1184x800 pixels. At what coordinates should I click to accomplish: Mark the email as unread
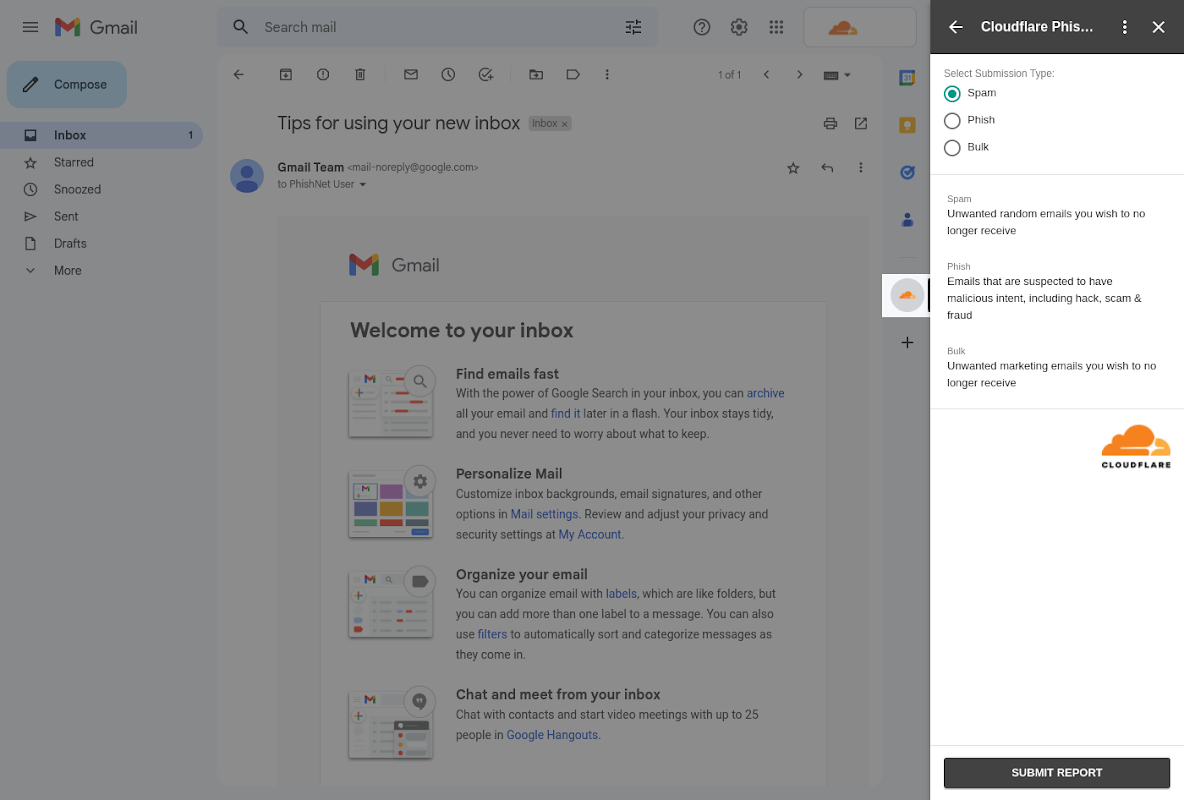pyautogui.click(x=411, y=75)
